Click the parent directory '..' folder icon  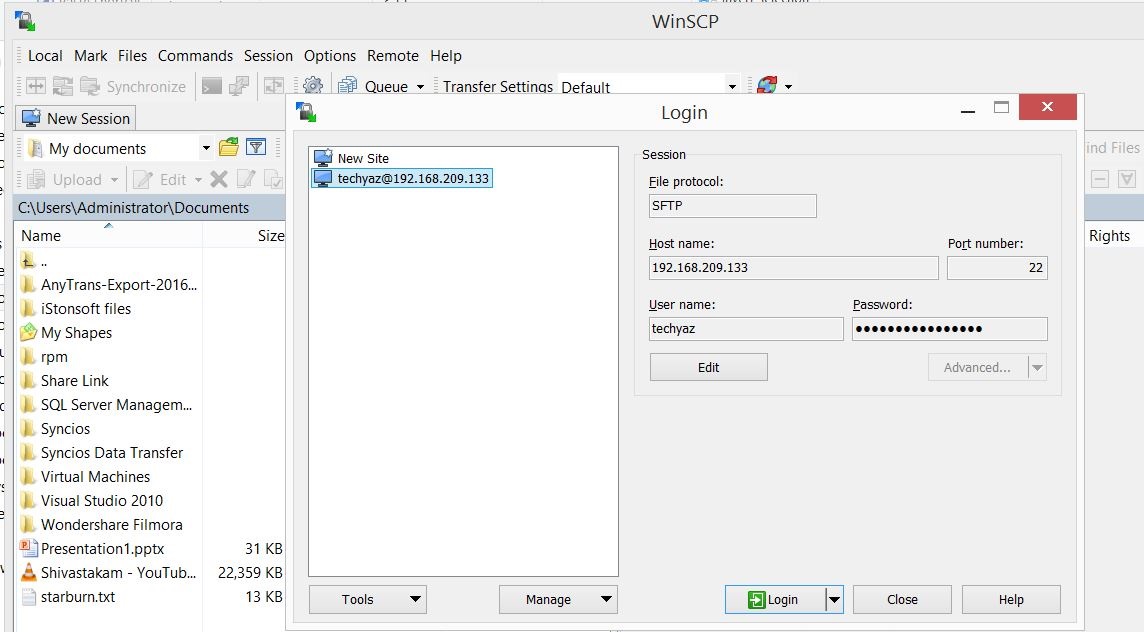(x=28, y=261)
